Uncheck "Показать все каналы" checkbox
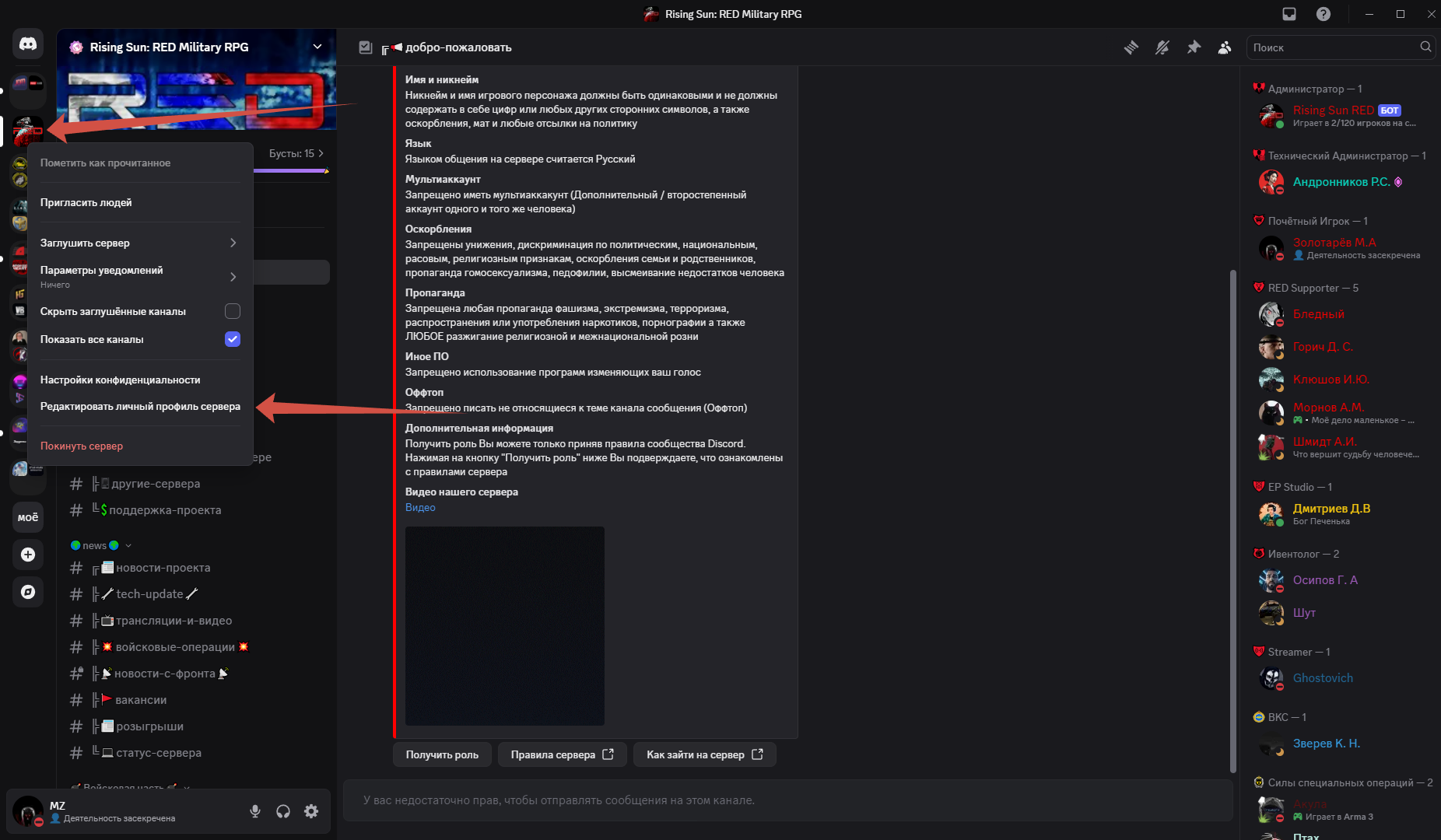Screen dimensions: 1441x840 (x=233, y=339)
